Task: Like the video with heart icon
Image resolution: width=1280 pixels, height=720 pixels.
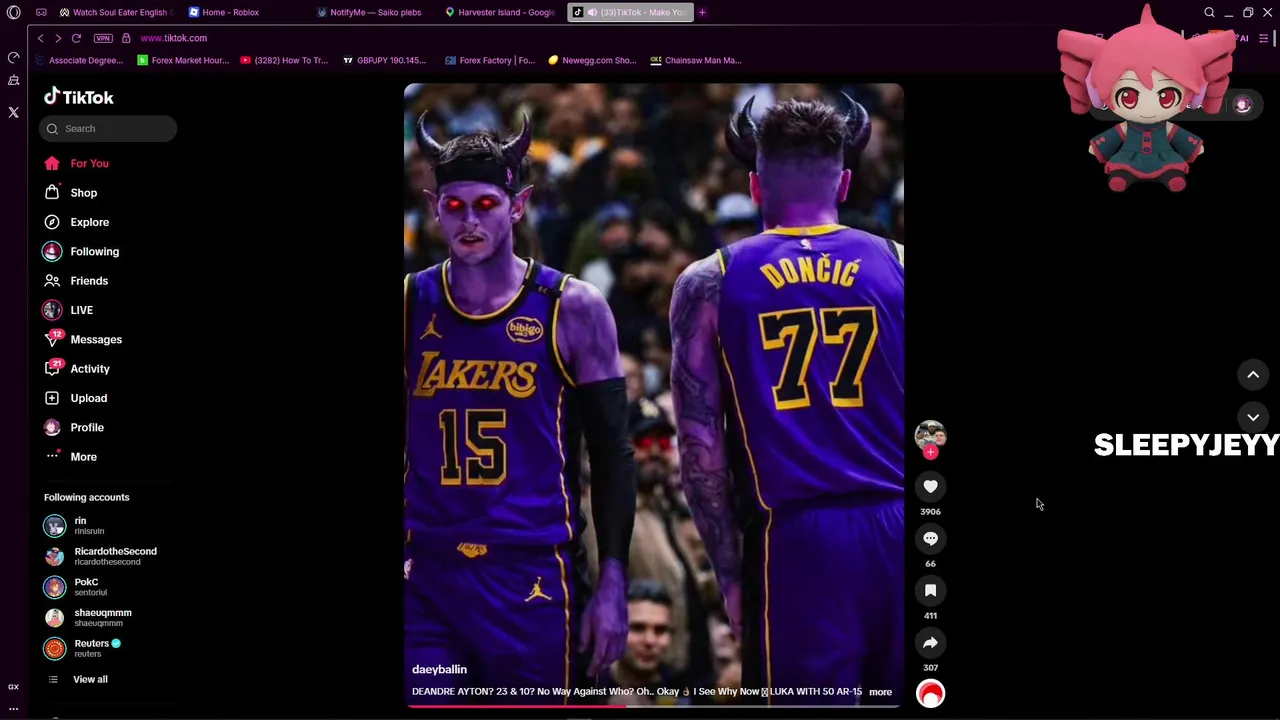Action: (930, 486)
